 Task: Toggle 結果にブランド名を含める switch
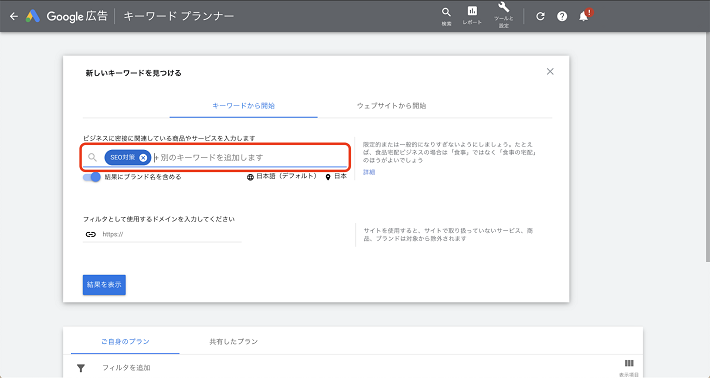click(91, 177)
